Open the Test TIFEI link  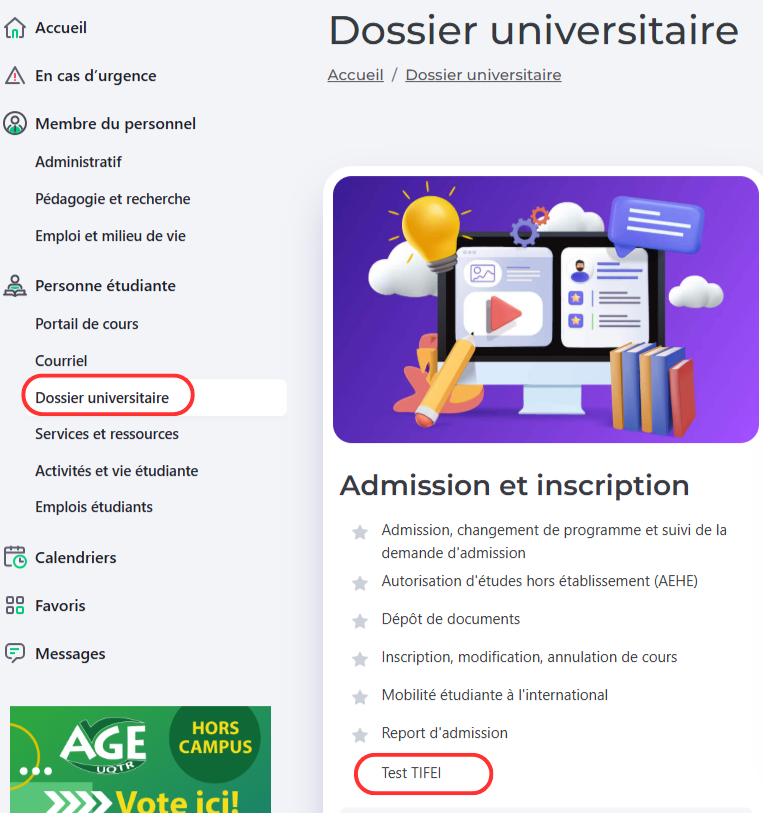tap(411, 773)
